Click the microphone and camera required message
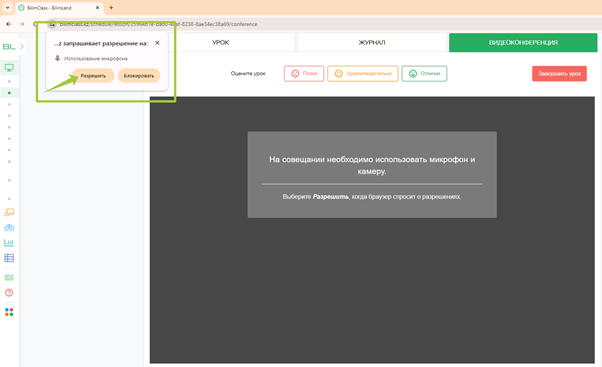The image size is (602, 367). click(x=372, y=165)
